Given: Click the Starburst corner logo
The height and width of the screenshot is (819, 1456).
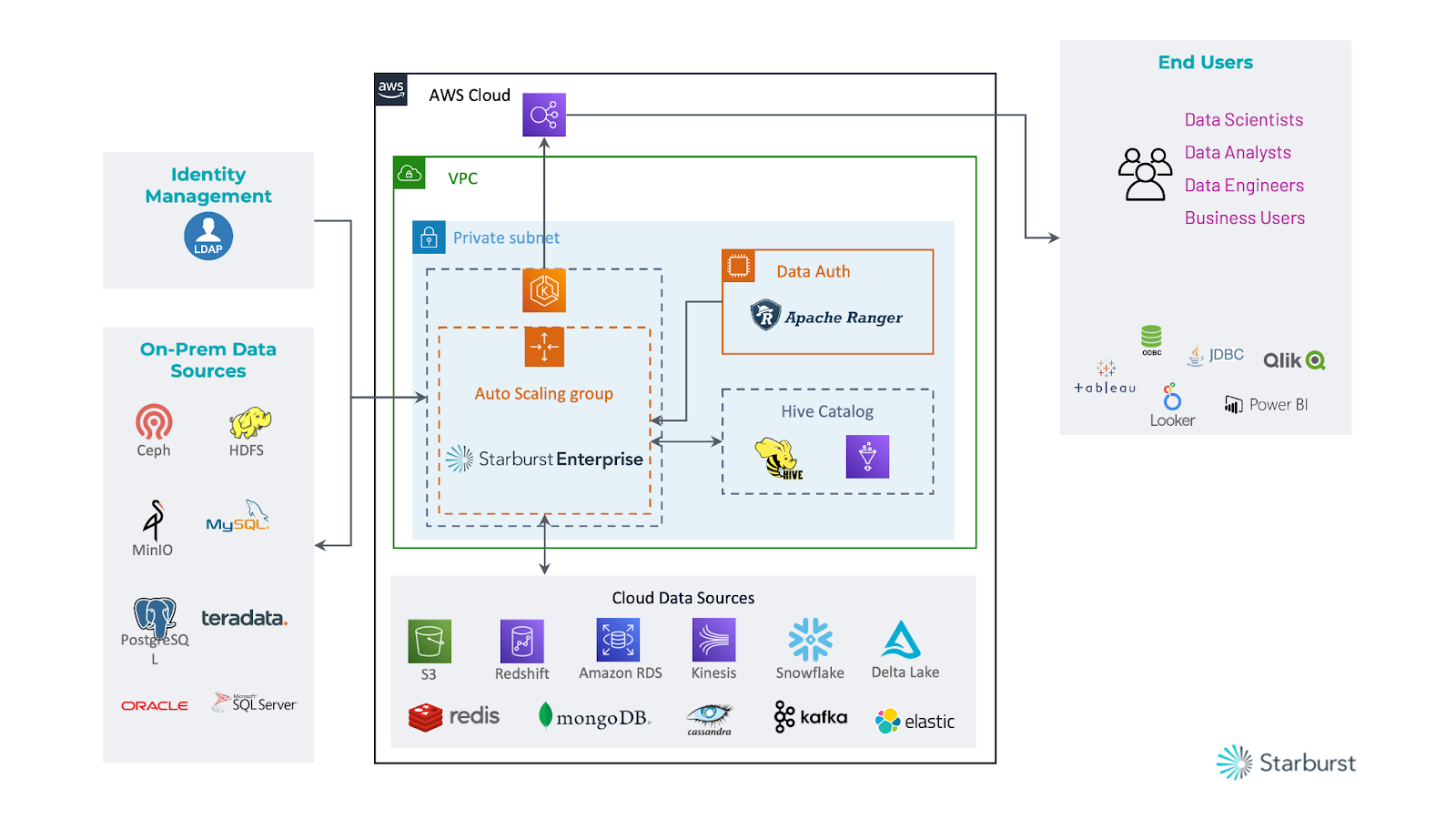Looking at the screenshot, I should pos(1286,763).
